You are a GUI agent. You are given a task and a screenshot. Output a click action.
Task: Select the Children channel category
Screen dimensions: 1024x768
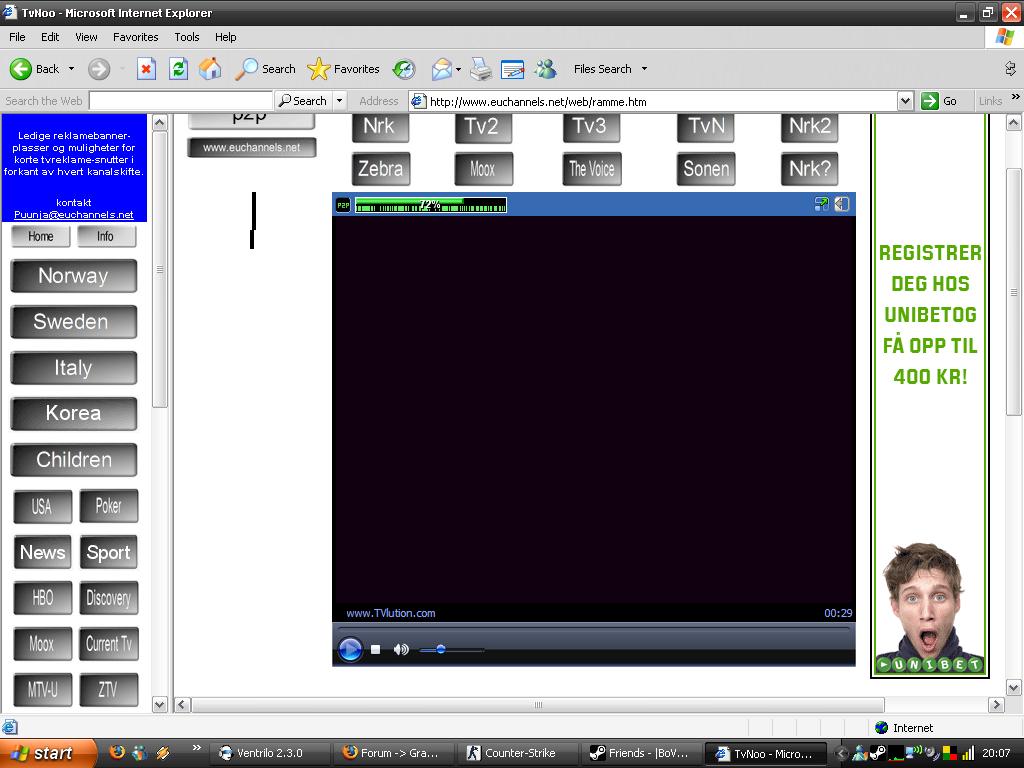[74, 460]
